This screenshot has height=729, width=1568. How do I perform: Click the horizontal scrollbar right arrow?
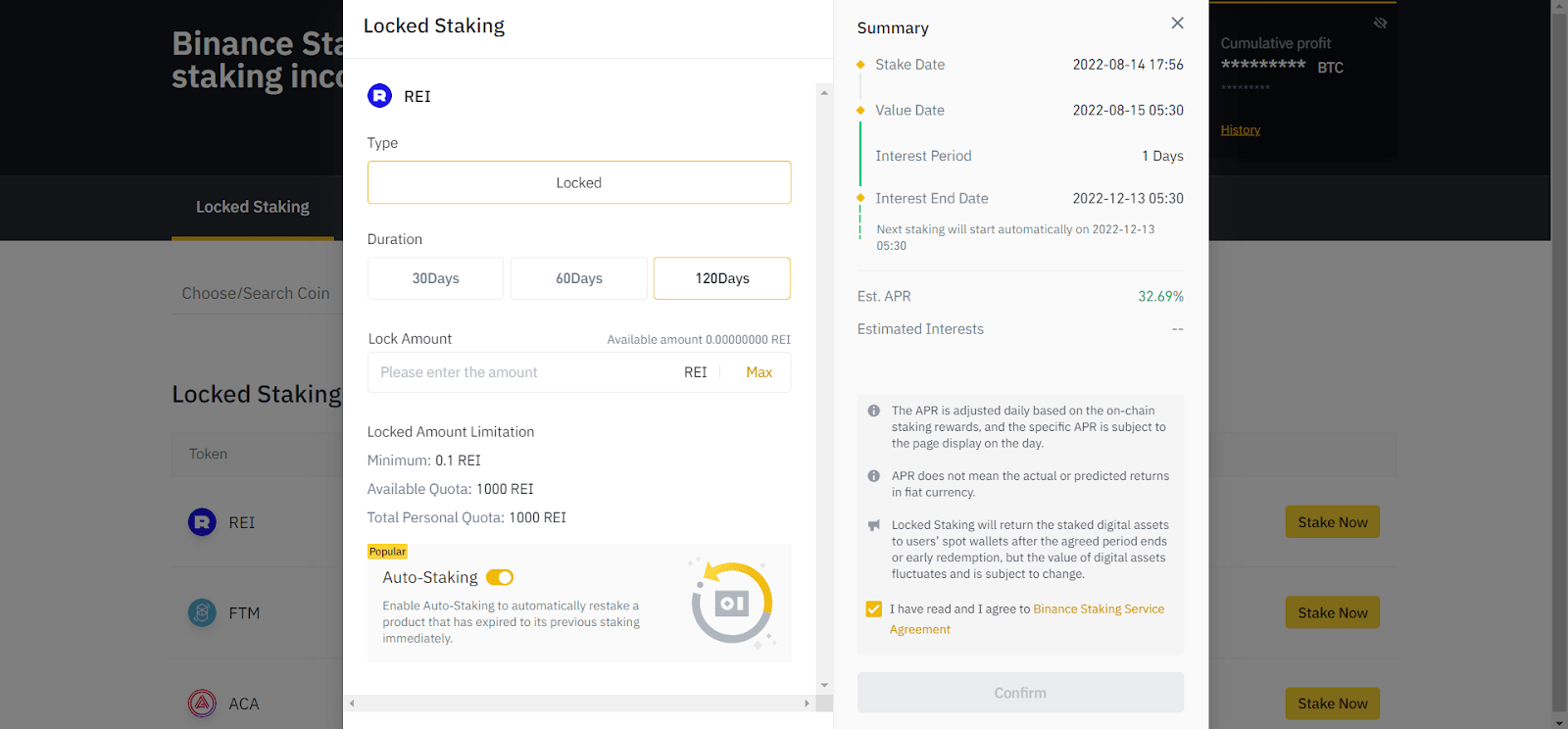click(807, 703)
